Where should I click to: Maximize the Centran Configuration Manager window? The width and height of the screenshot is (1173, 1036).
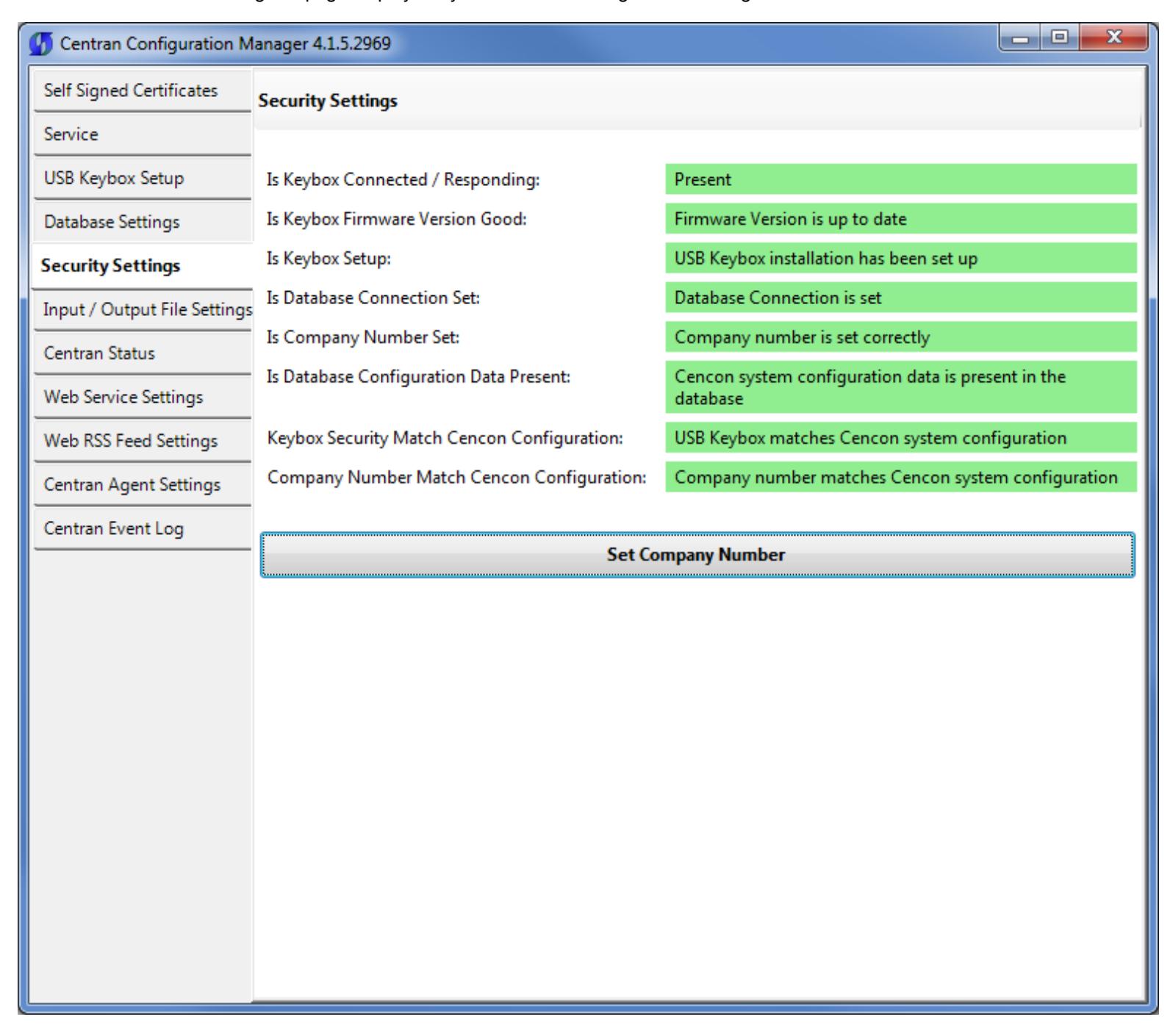pyautogui.click(x=1058, y=37)
